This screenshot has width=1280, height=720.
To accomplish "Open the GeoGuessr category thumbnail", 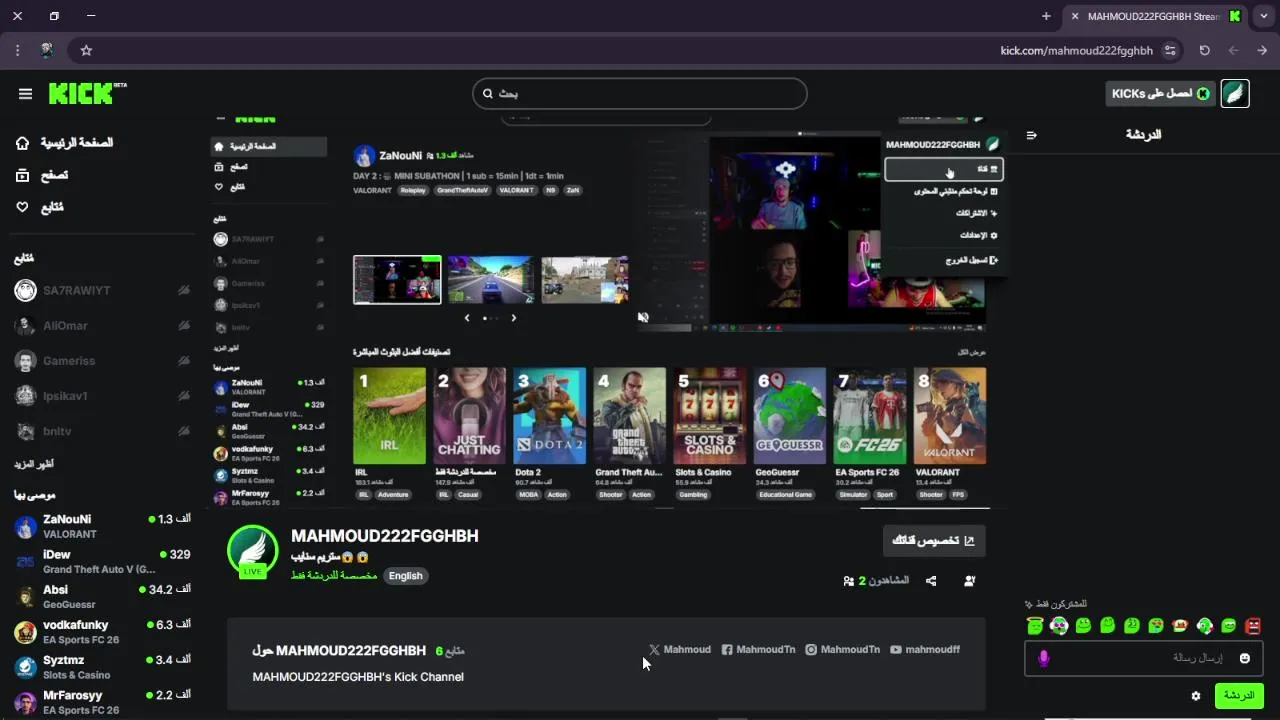I will (789, 416).
